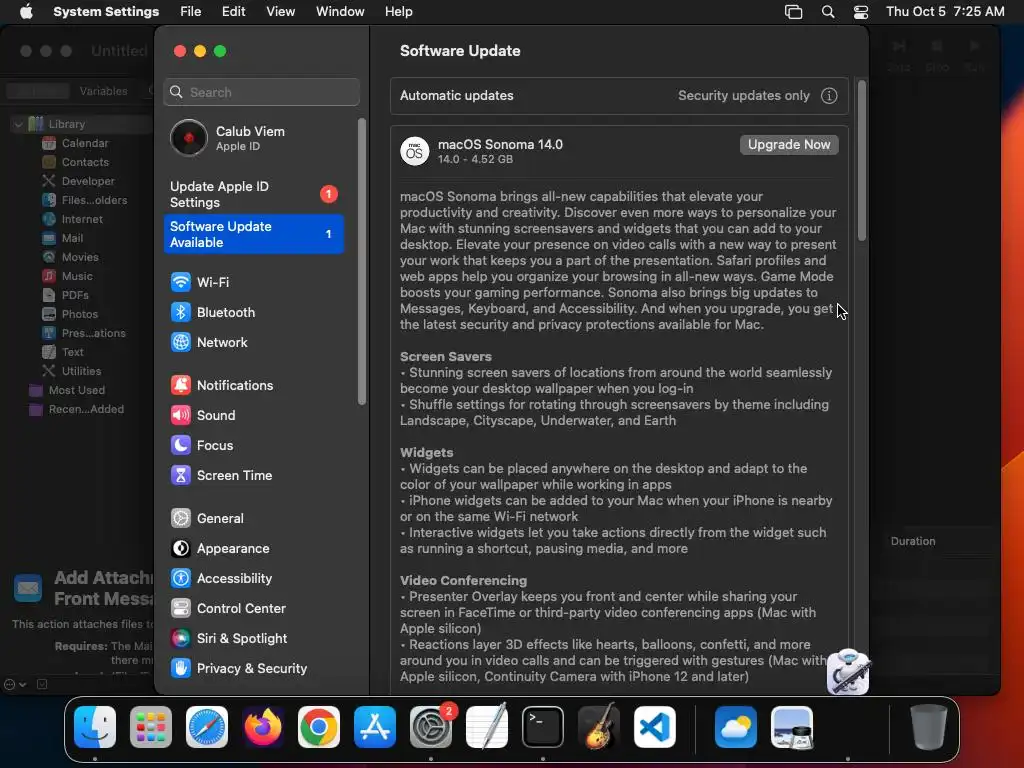Viewport: 1024px width, 768px height.
Task: Open App Store from the Dock
Action: 375,727
